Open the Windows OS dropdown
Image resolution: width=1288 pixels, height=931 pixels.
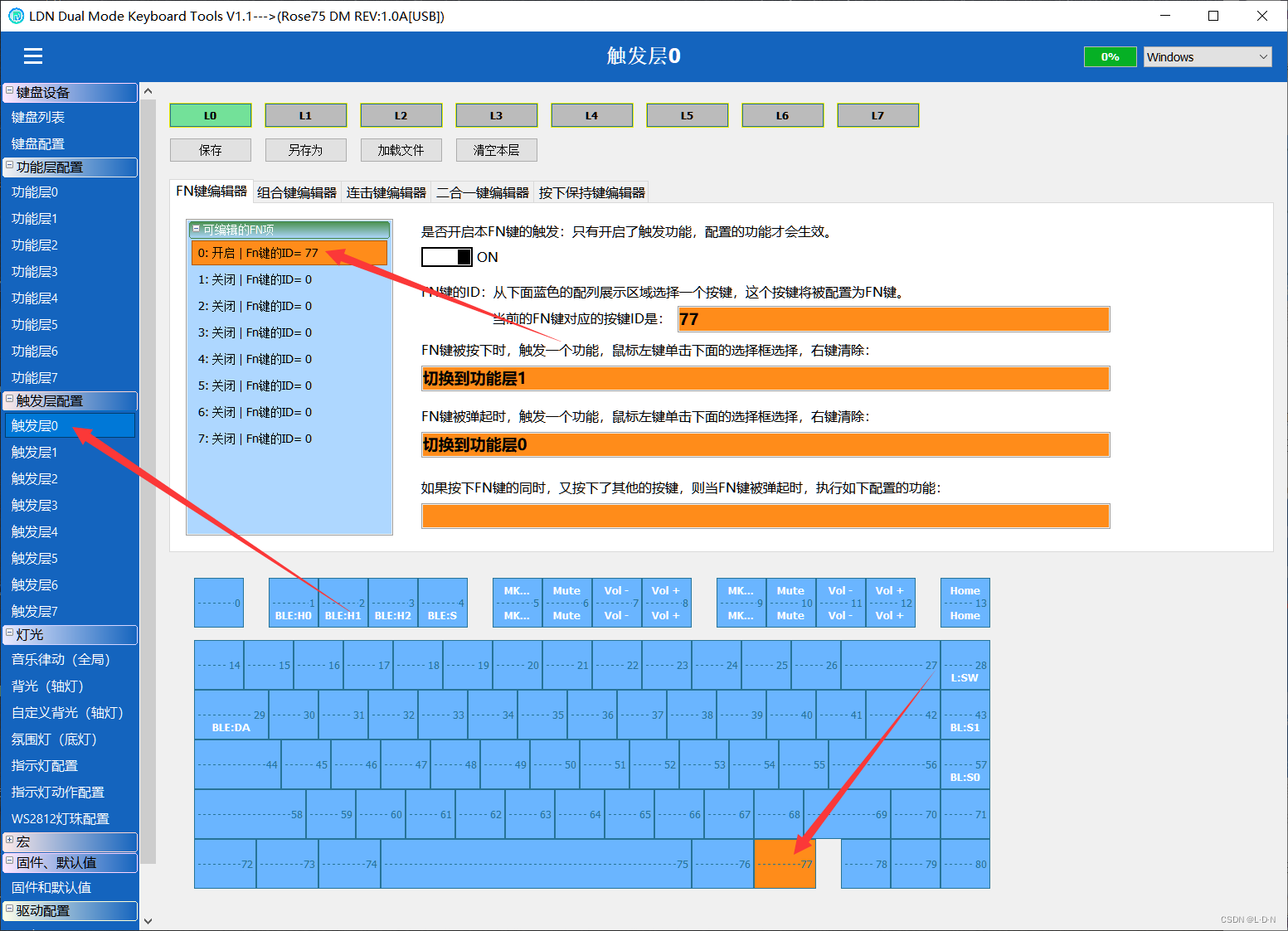[1208, 56]
